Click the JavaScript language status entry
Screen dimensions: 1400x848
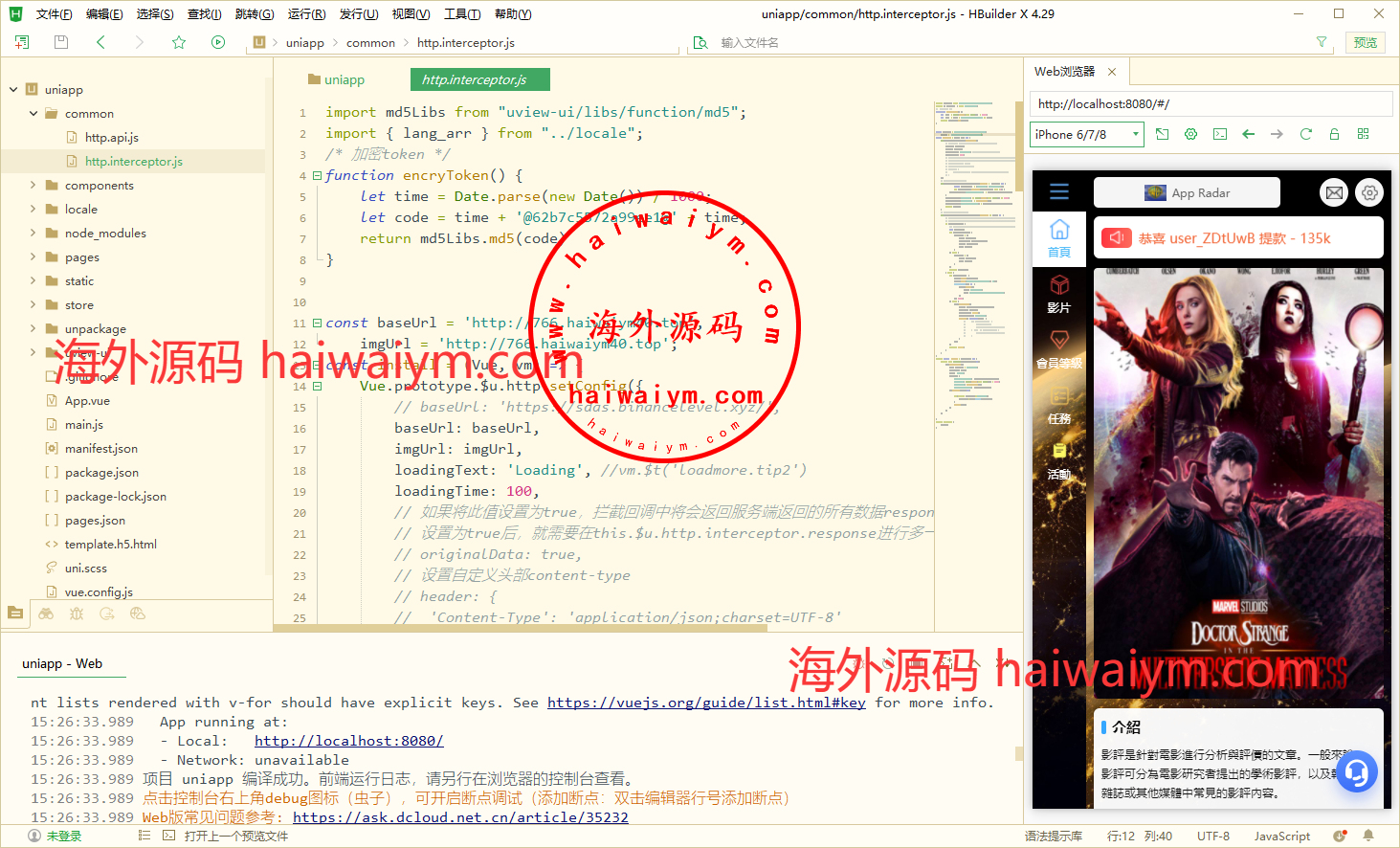1282,836
